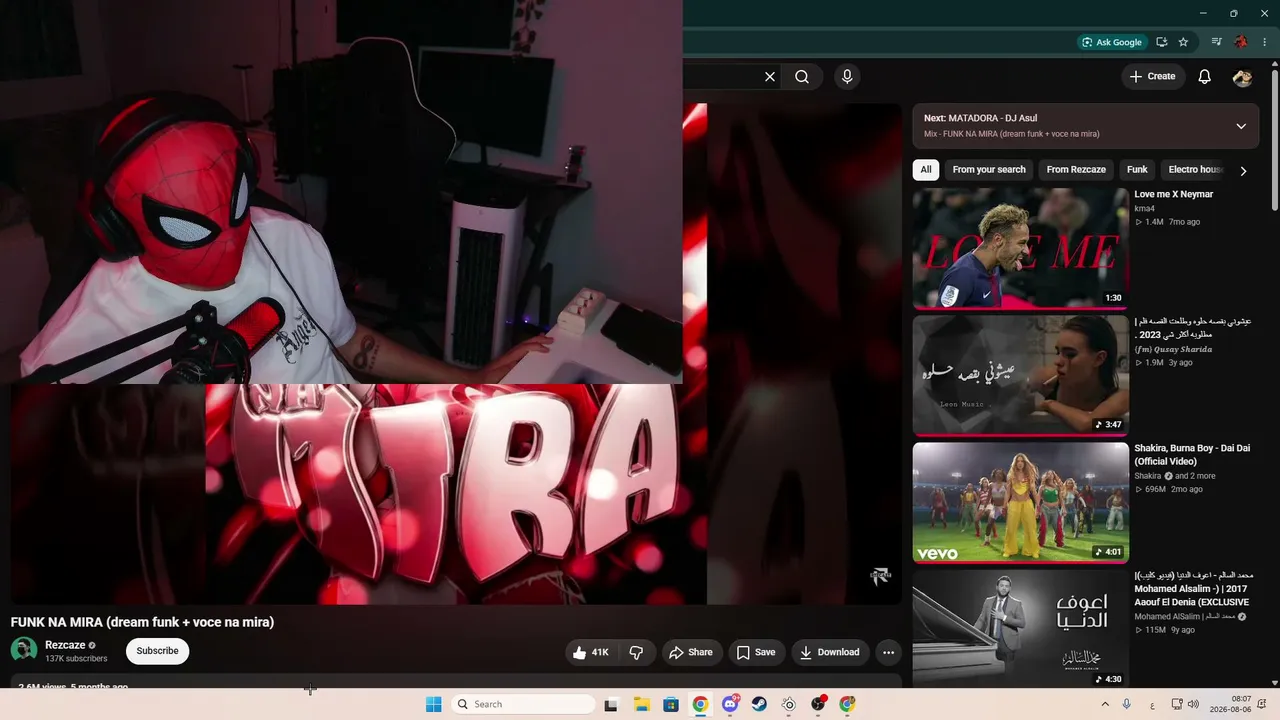Open Task View on the taskbar
The height and width of the screenshot is (720, 1280).
point(611,704)
